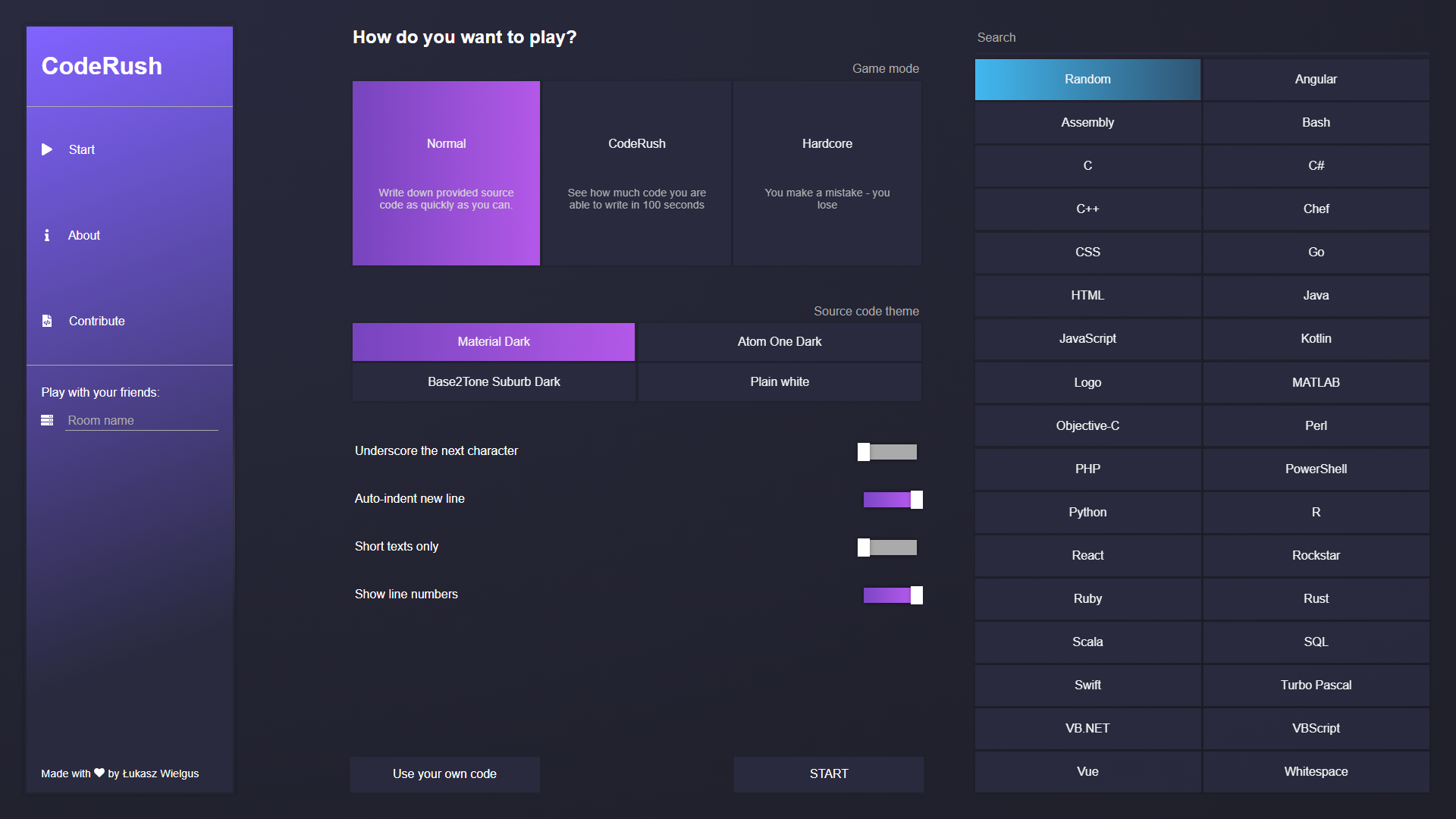
Task: Toggle the Underscore next character option
Action: 888,451
